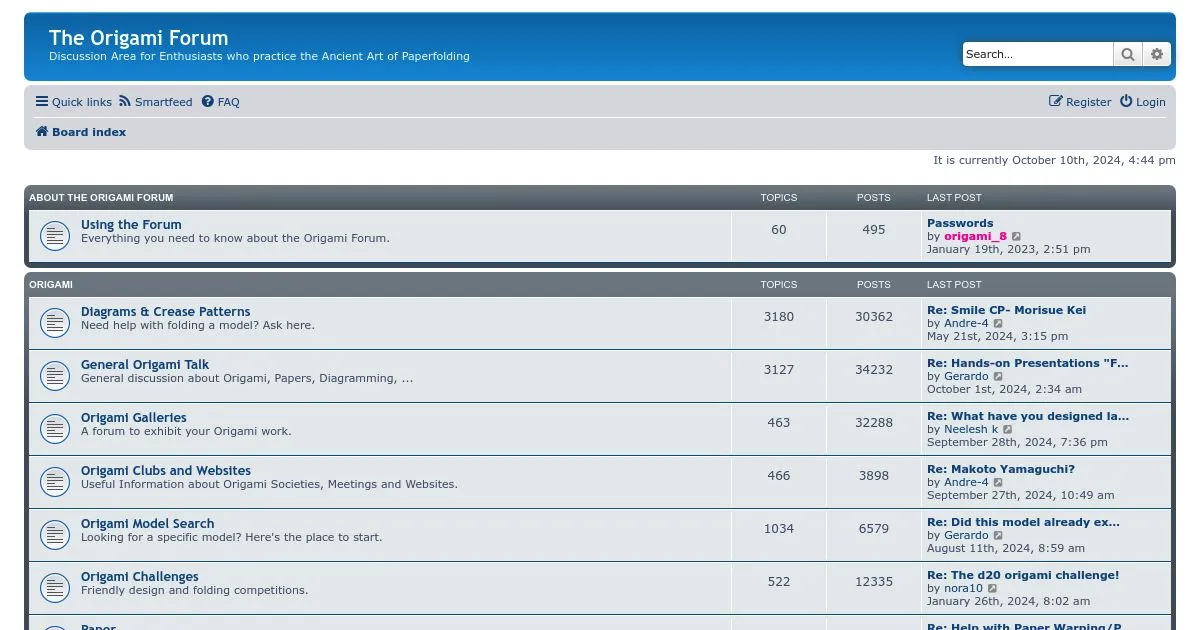
Task: Open Origami Galleries forum
Action: click(134, 418)
